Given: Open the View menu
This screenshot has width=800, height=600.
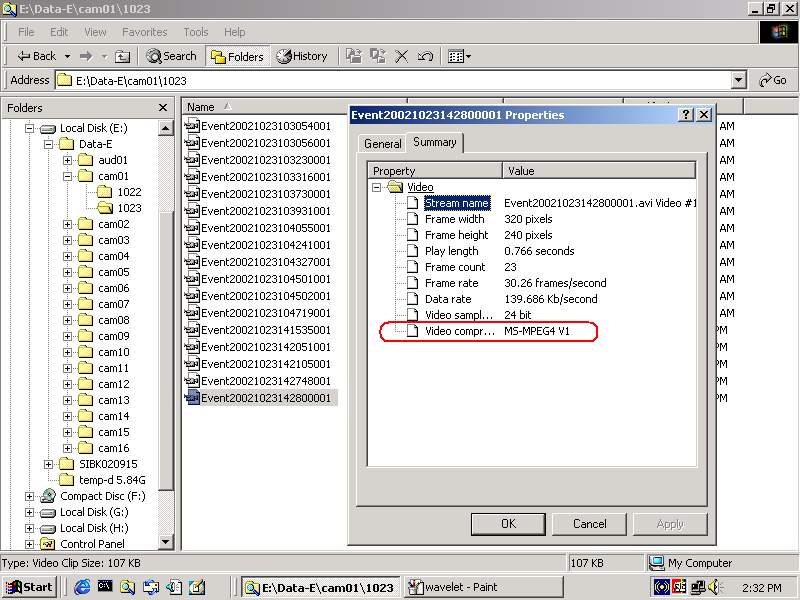Looking at the screenshot, I should click(x=95, y=32).
